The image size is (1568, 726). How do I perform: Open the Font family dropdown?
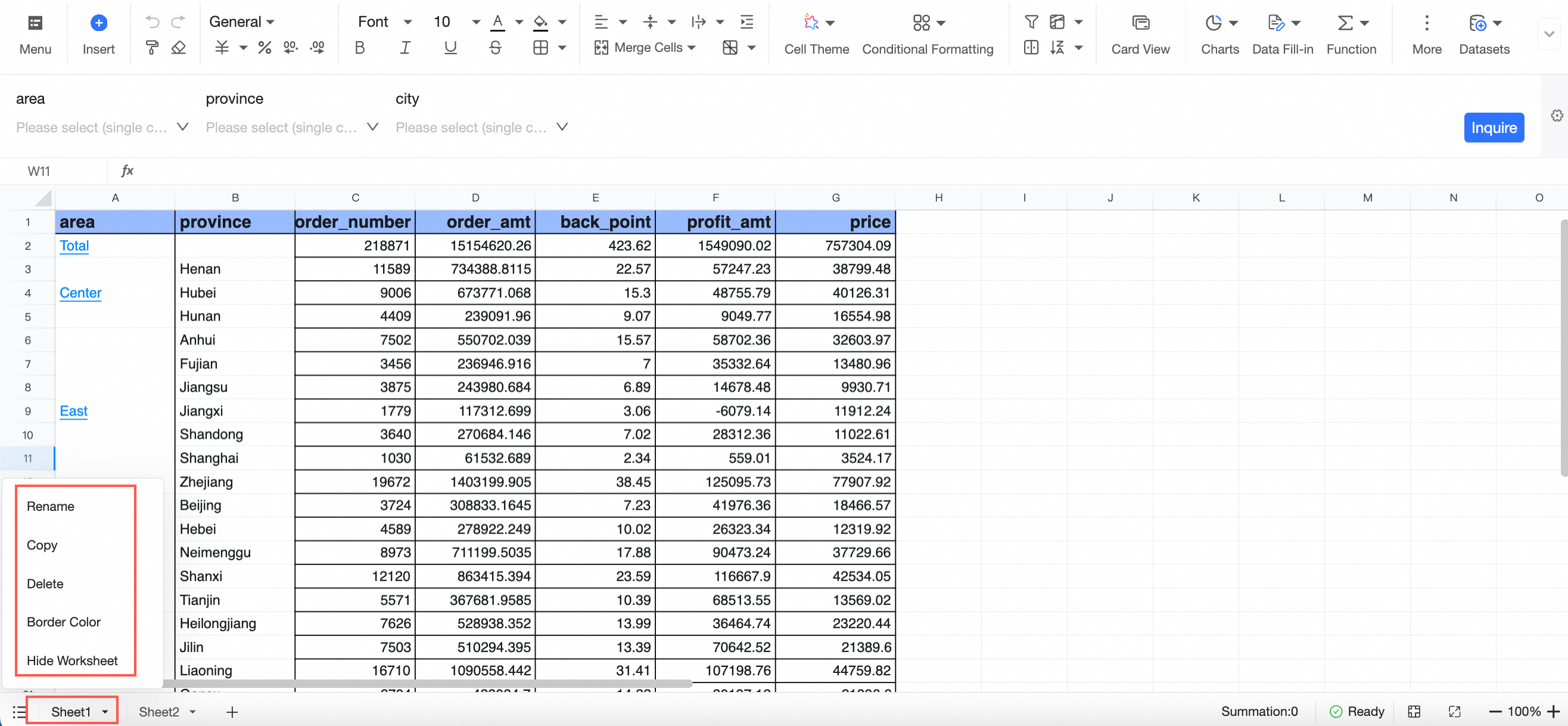(385, 22)
